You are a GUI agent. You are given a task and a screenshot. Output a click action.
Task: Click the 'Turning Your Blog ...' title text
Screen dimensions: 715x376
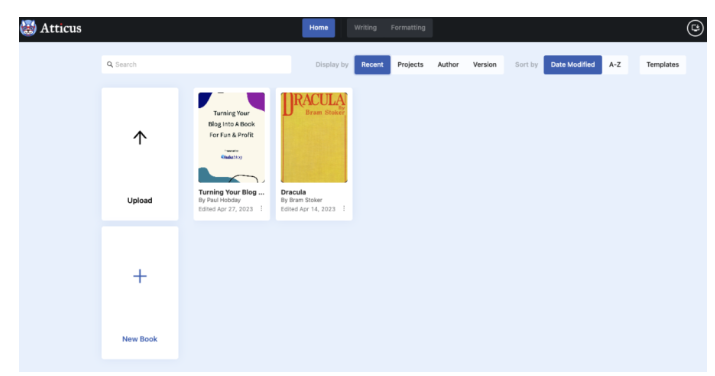point(231,192)
